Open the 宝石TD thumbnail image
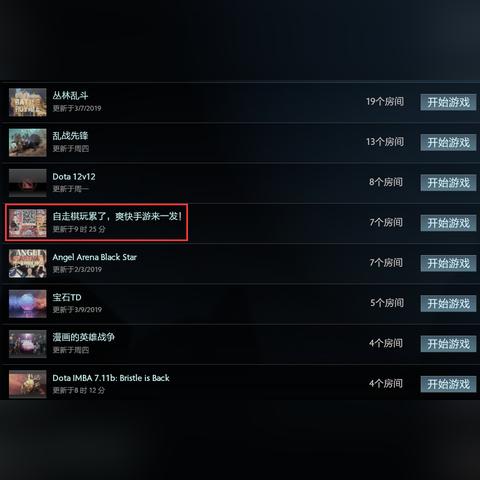 pos(28,304)
